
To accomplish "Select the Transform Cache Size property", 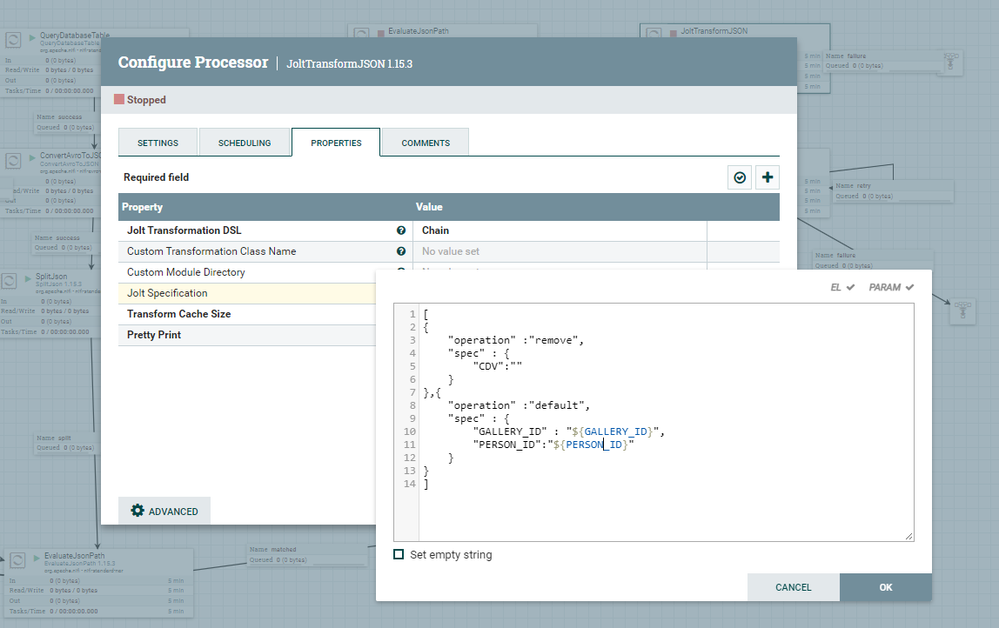I will tap(247, 314).
